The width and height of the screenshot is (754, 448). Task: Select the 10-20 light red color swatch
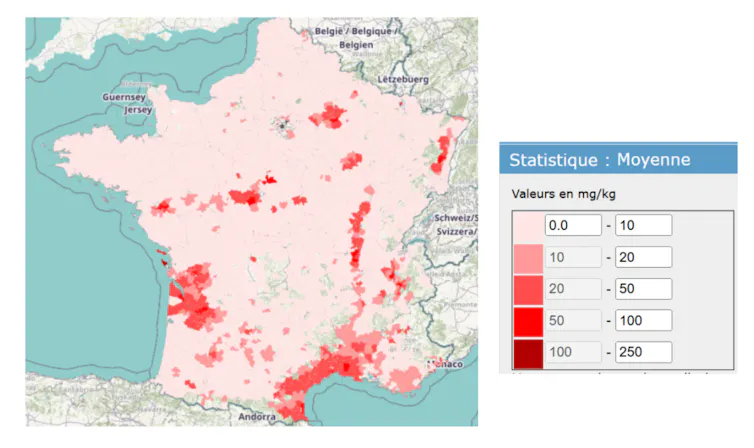[528, 259]
